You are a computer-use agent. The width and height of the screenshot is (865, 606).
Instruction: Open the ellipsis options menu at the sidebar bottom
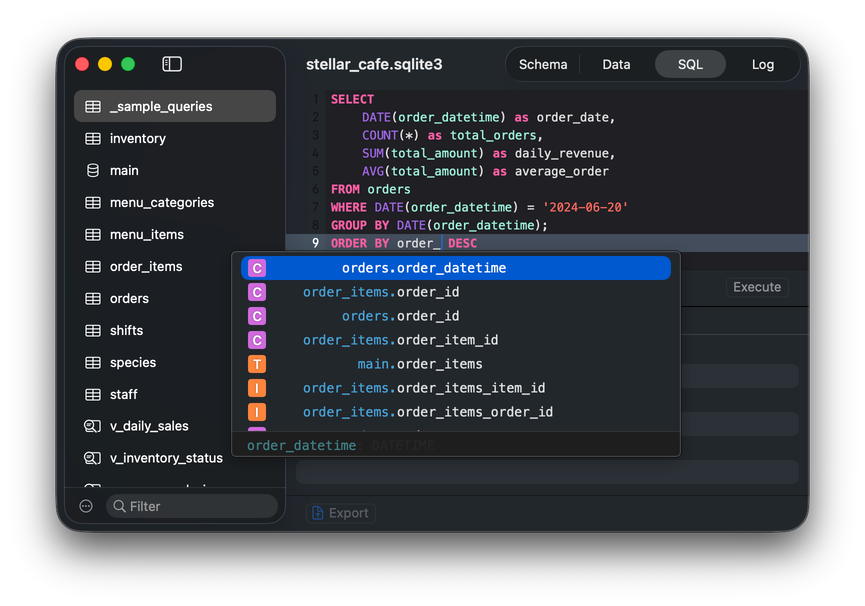86,507
